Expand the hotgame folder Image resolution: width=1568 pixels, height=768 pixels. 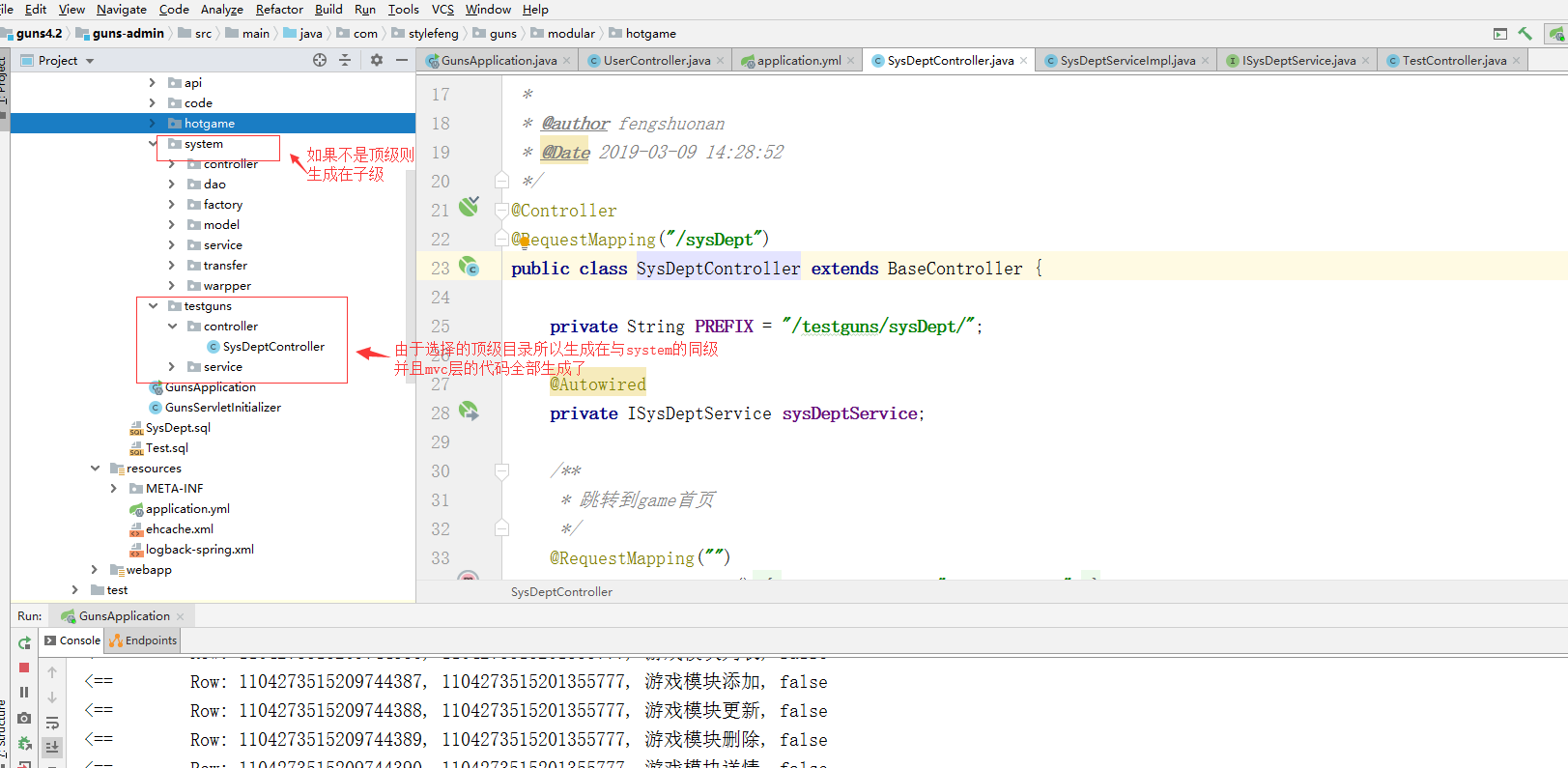153,124
